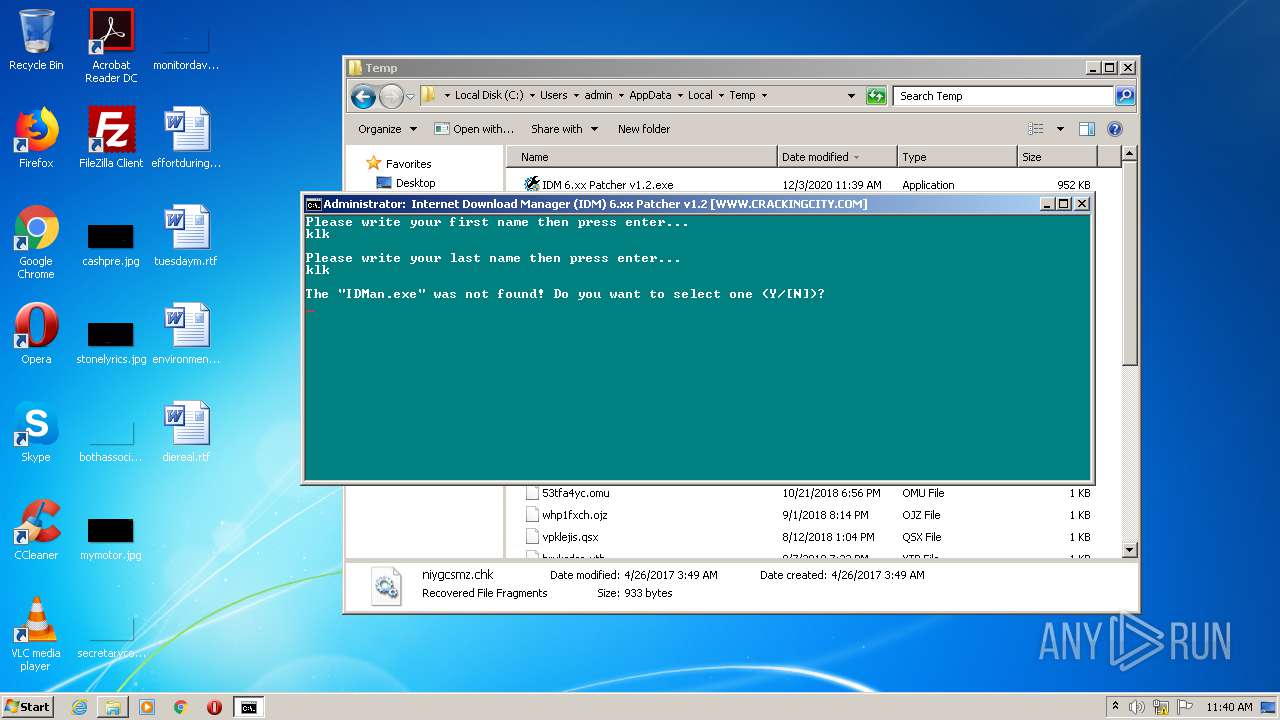Sort by Size column header
The width and height of the screenshot is (1280, 720).
[x=1057, y=157]
